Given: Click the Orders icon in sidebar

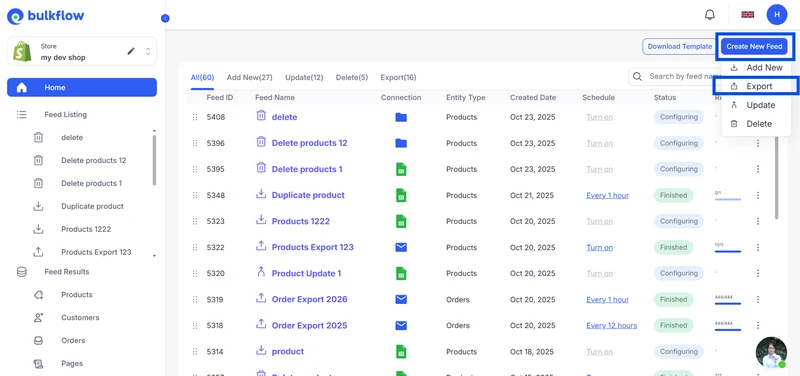Looking at the screenshot, I should [38, 340].
